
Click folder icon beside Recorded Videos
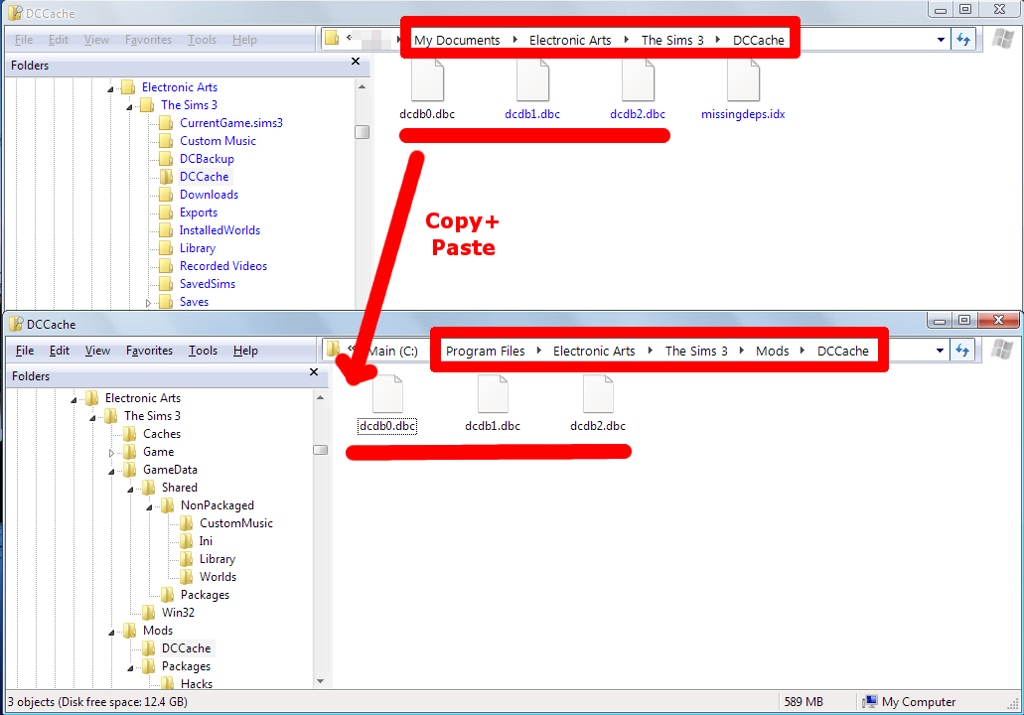point(167,266)
